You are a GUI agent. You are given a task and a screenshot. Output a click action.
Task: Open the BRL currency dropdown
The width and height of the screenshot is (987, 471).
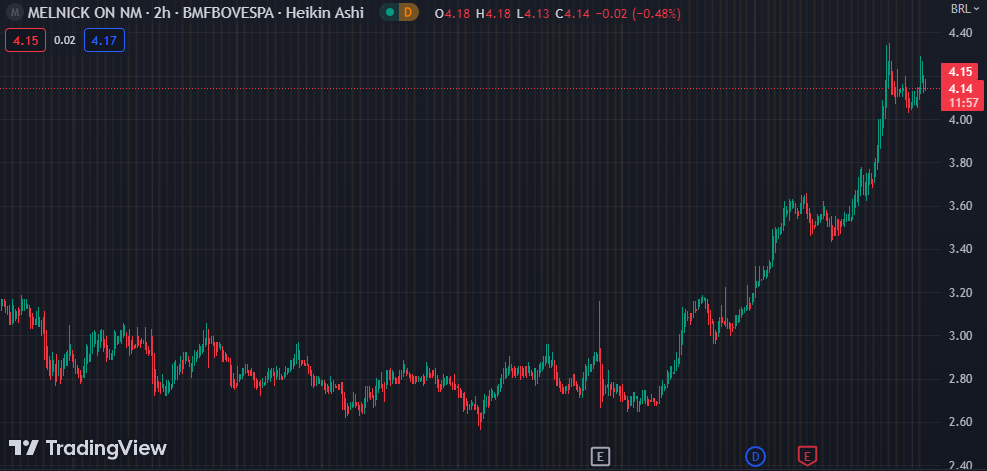(964, 9)
